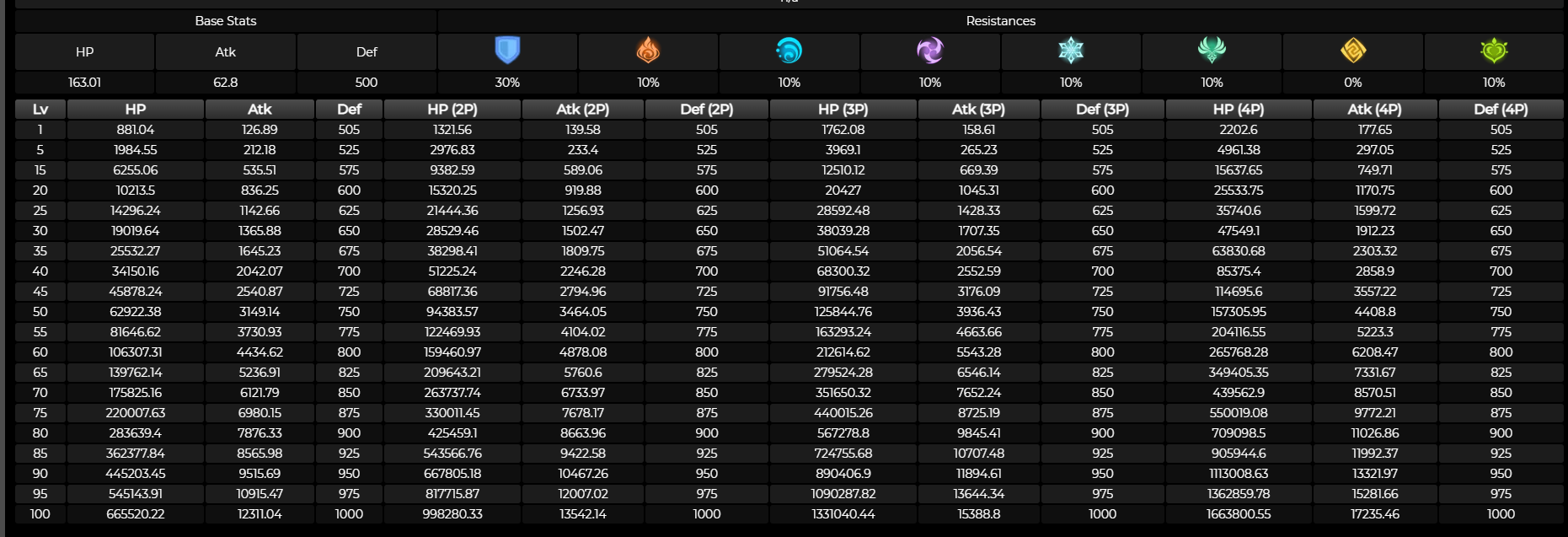Click the Resistances section header
Image resolution: width=1568 pixels, height=537 pixels.
click(x=1000, y=21)
